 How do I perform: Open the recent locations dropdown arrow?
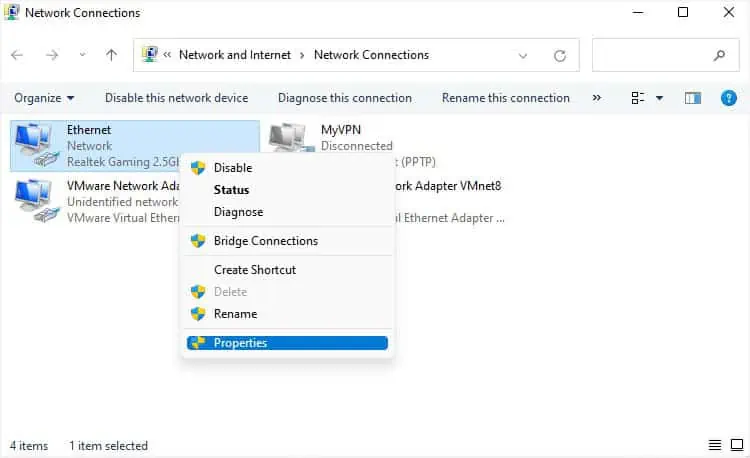click(x=82, y=55)
